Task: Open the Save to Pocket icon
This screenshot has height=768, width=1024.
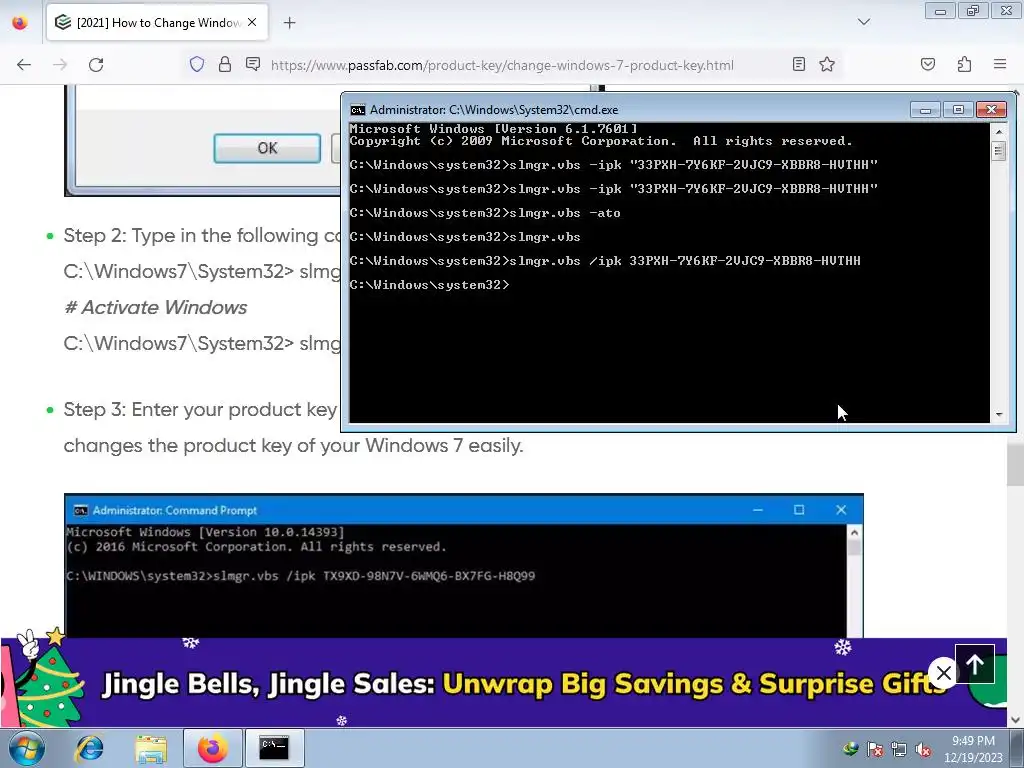Action: [927, 64]
